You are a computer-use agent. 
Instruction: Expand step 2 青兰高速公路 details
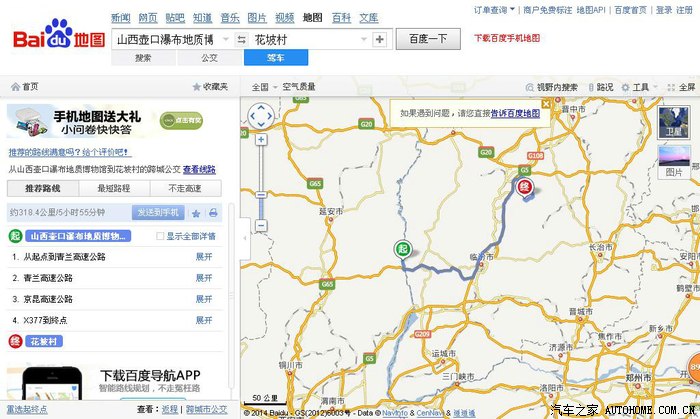[x=204, y=278]
